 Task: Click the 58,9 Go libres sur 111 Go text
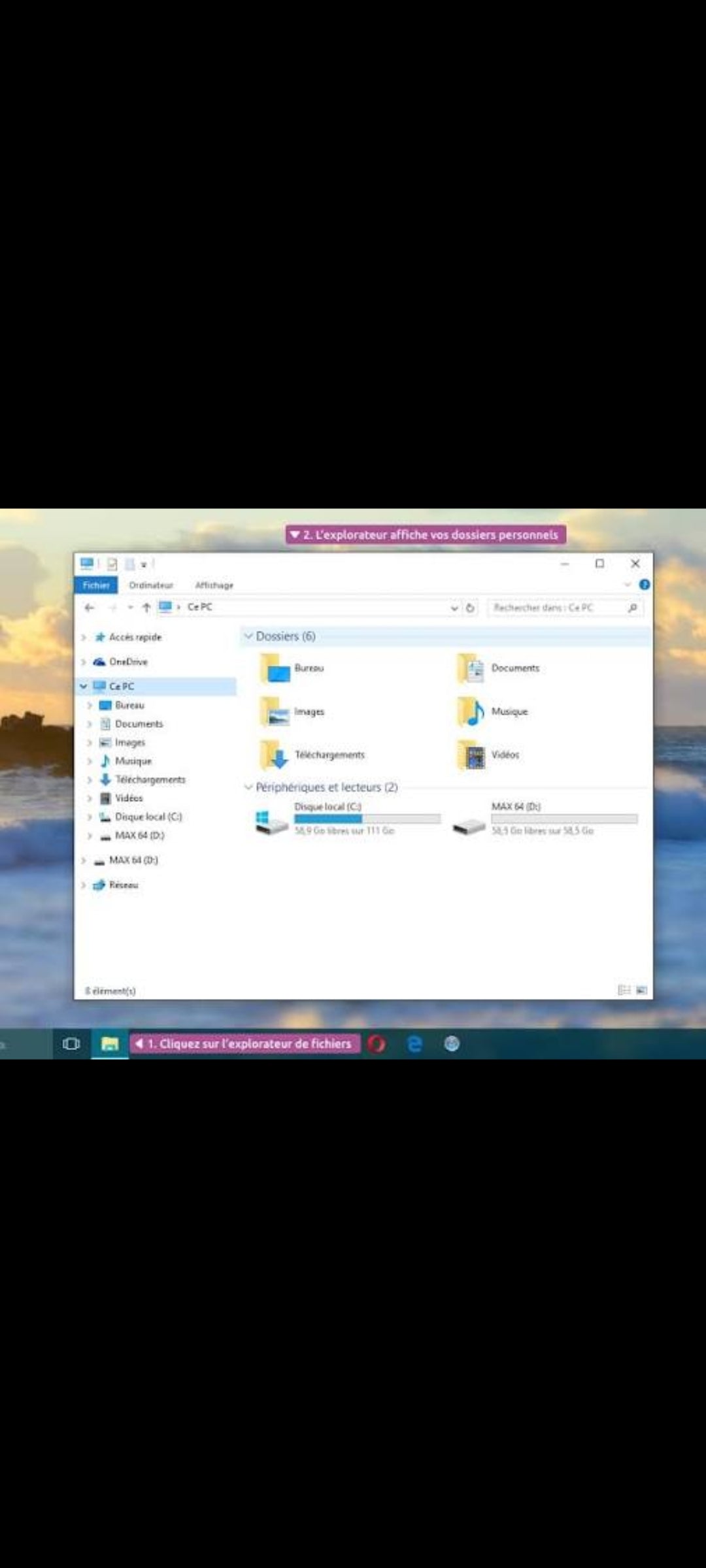pyautogui.click(x=345, y=831)
